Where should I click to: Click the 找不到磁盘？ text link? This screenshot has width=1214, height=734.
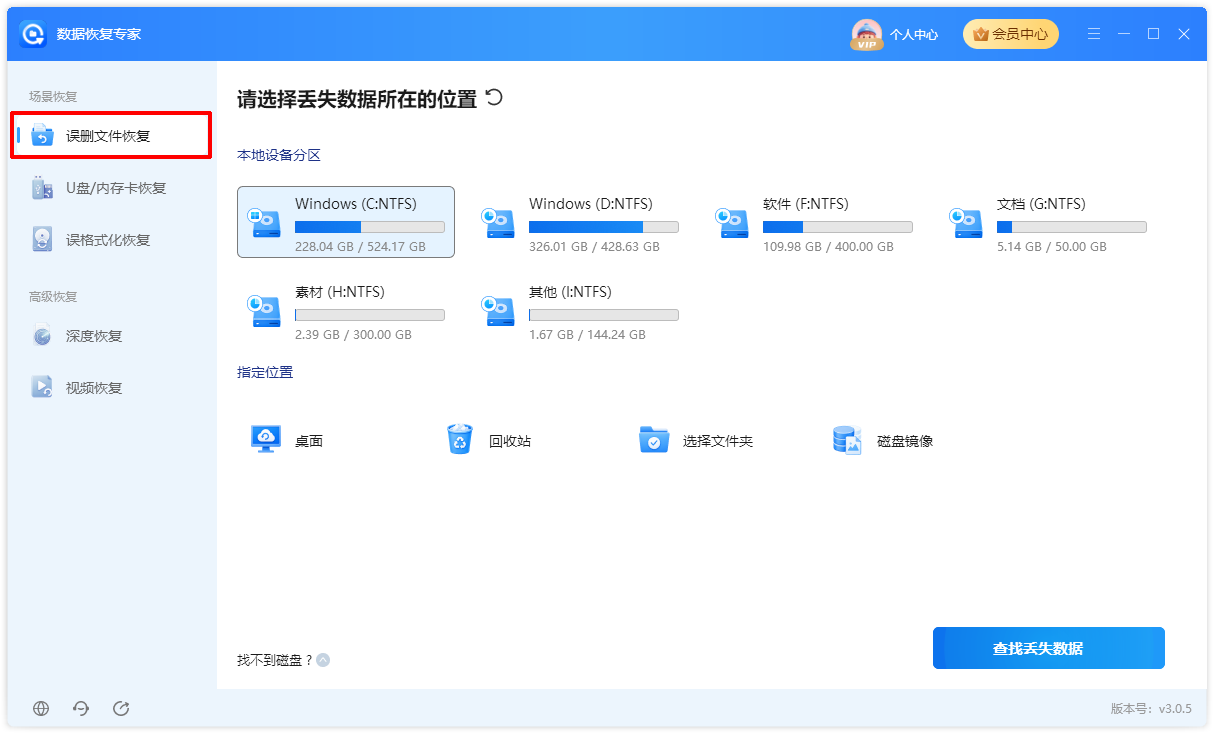tap(274, 660)
